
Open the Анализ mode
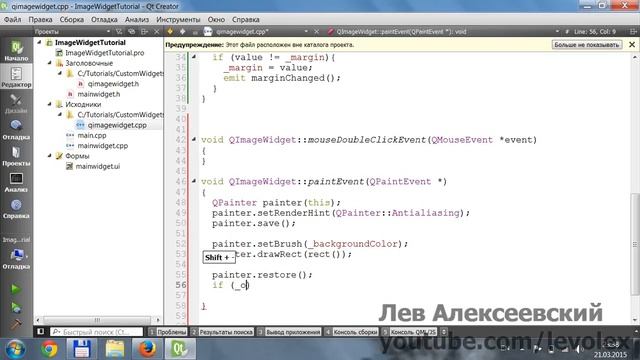(16, 182)
